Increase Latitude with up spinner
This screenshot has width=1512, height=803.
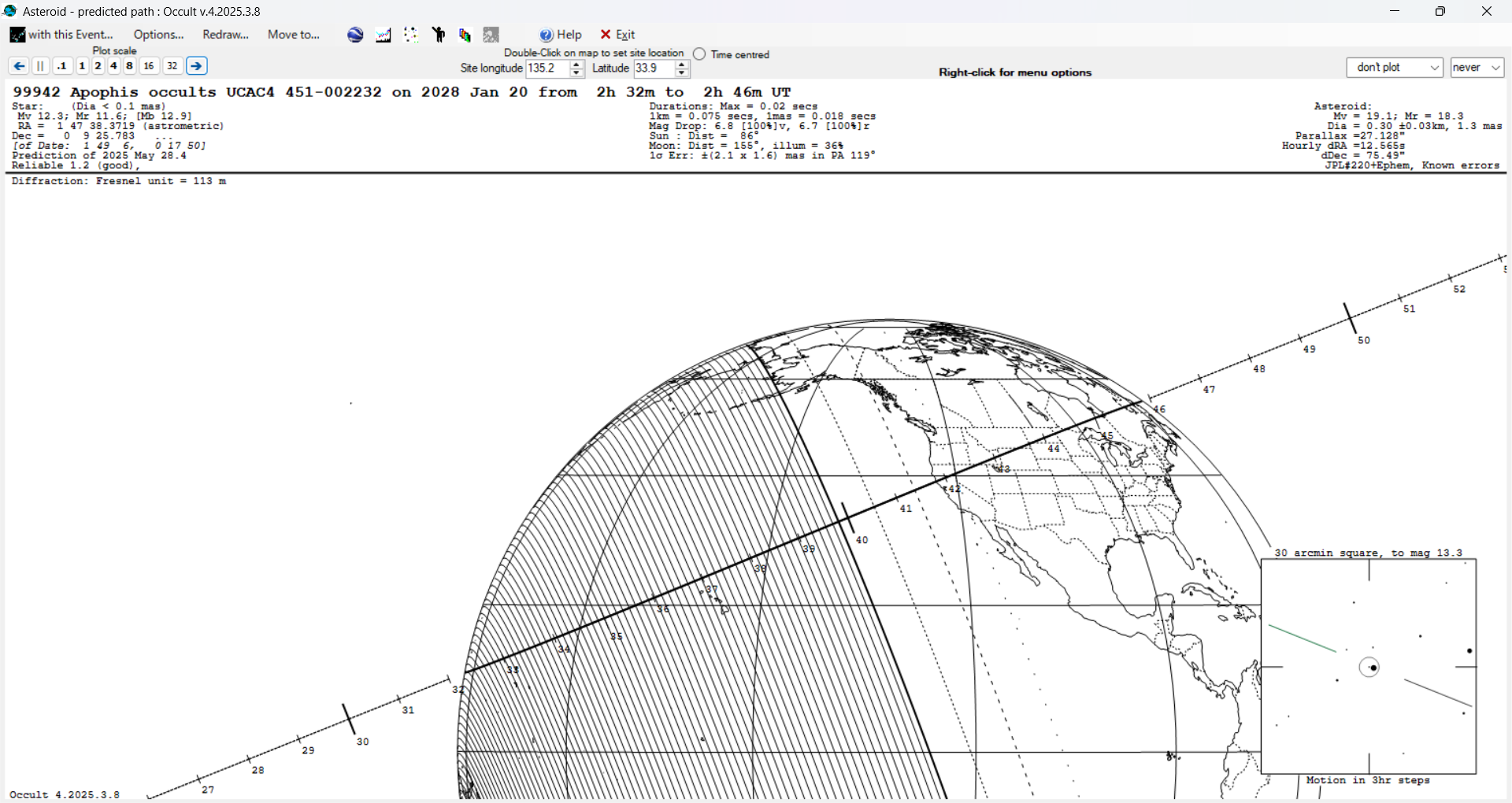[x=683, y=65]
